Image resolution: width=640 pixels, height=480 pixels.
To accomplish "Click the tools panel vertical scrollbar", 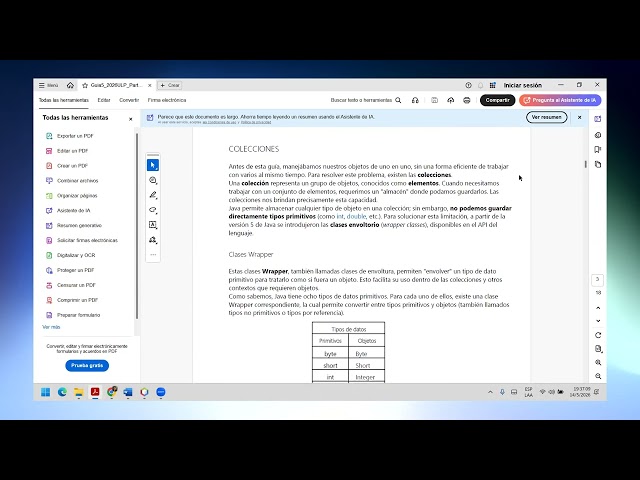I will pyautogui.click(x=137, y=225).
